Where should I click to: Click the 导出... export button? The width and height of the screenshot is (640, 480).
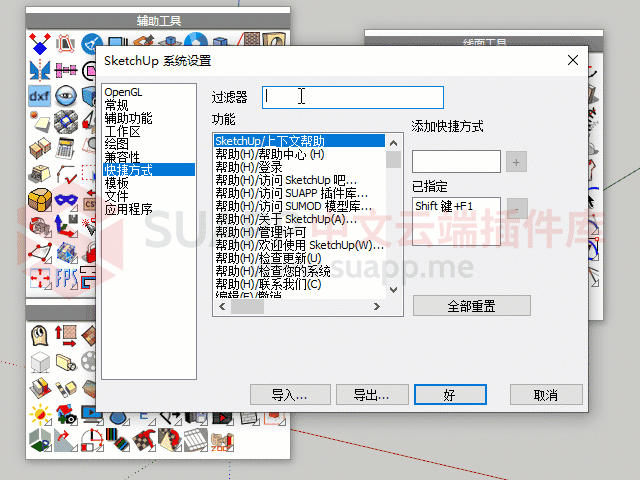[x=364, y=395]
